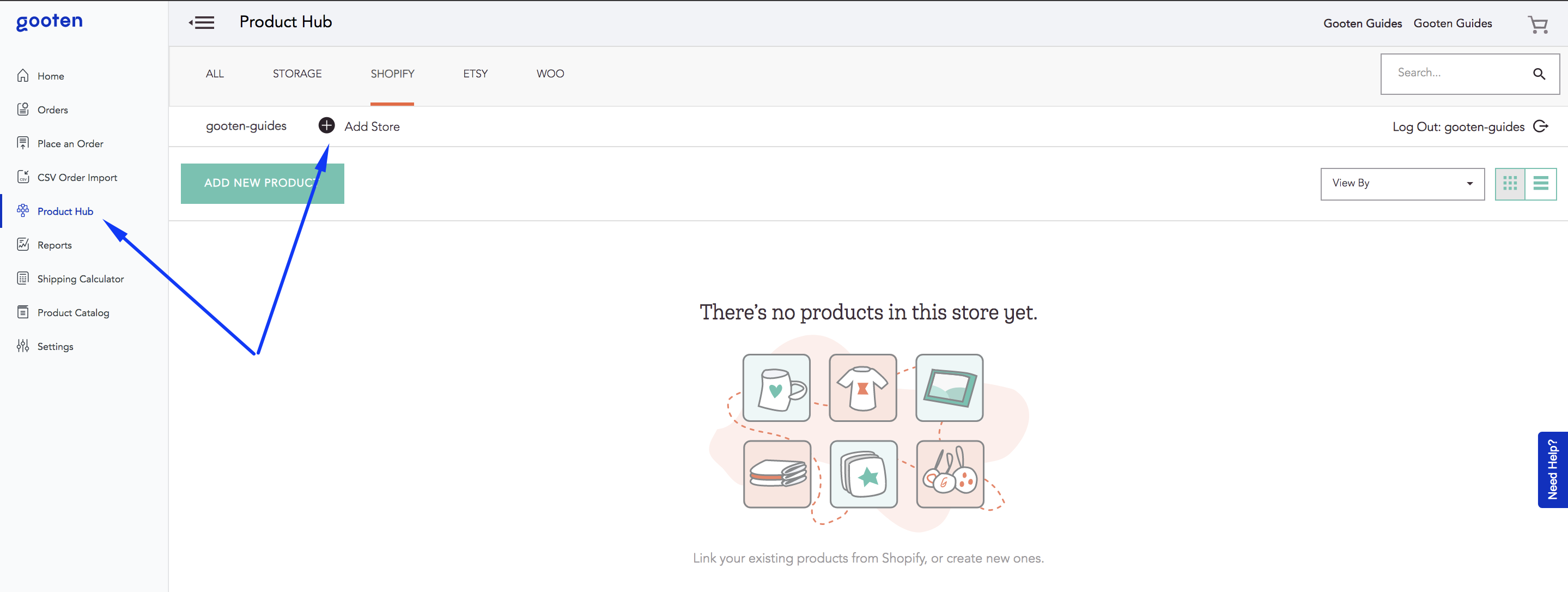Select the ALL tab

coord(215,74)
